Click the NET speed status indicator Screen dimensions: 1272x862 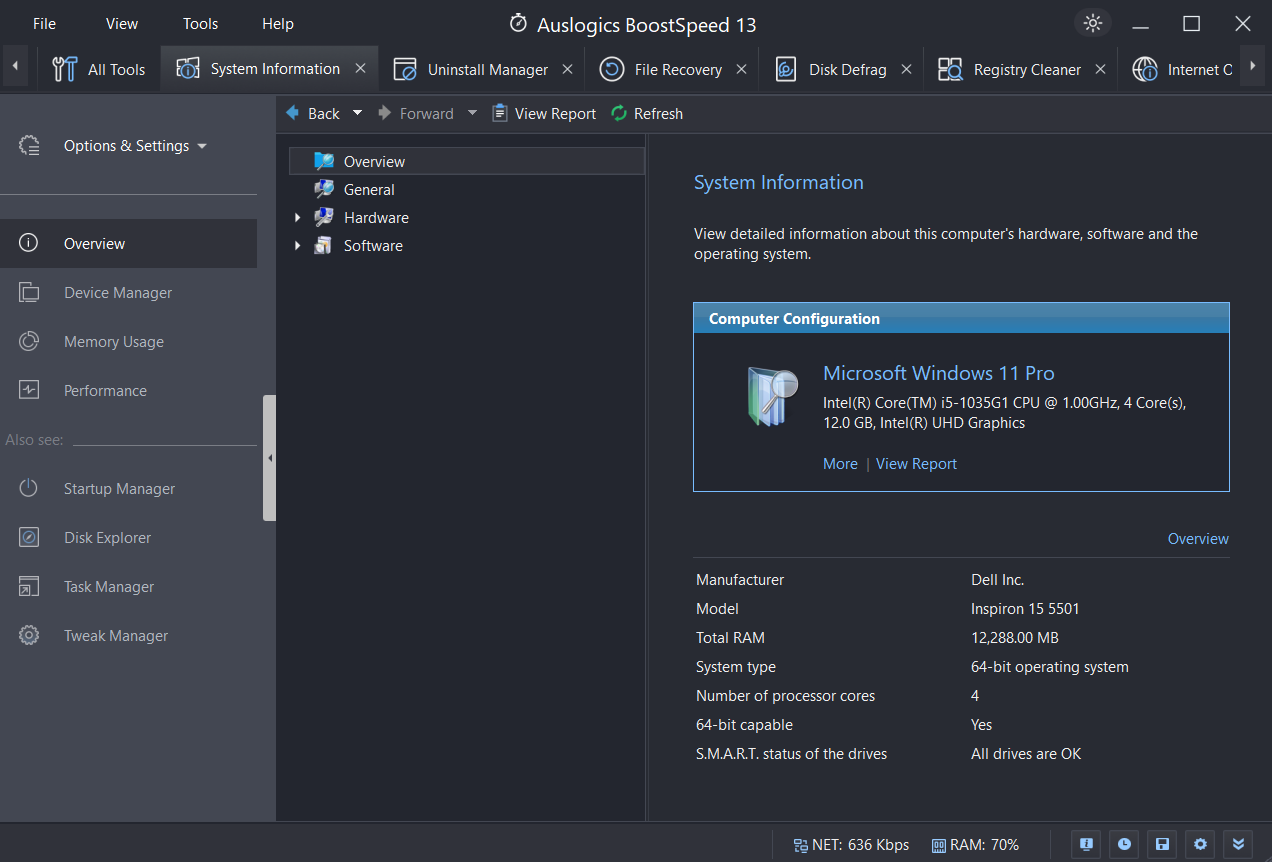[851, 844]
